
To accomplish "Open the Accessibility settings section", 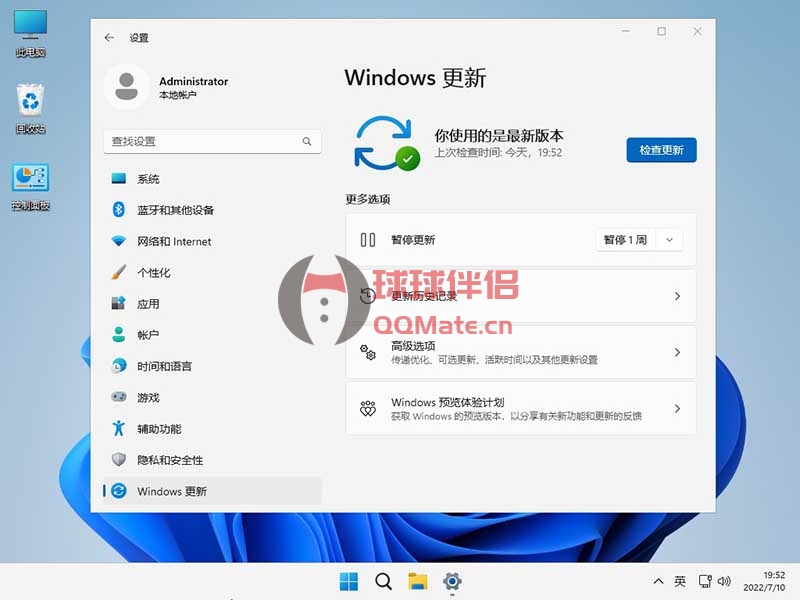I will click(159, 428).
